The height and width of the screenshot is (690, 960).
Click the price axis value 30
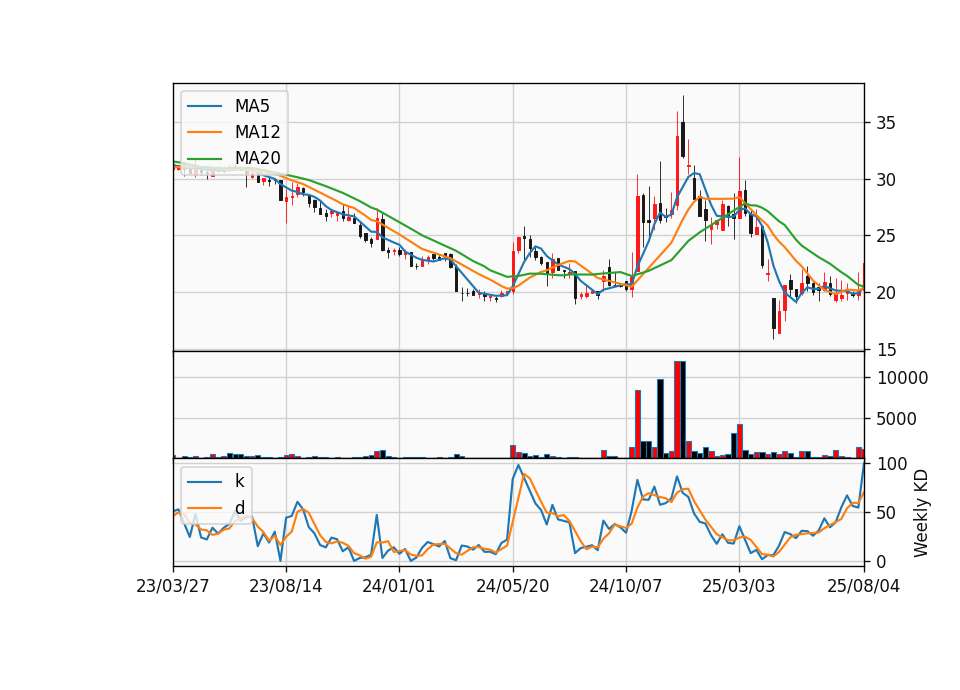click(x=886, y=180)
